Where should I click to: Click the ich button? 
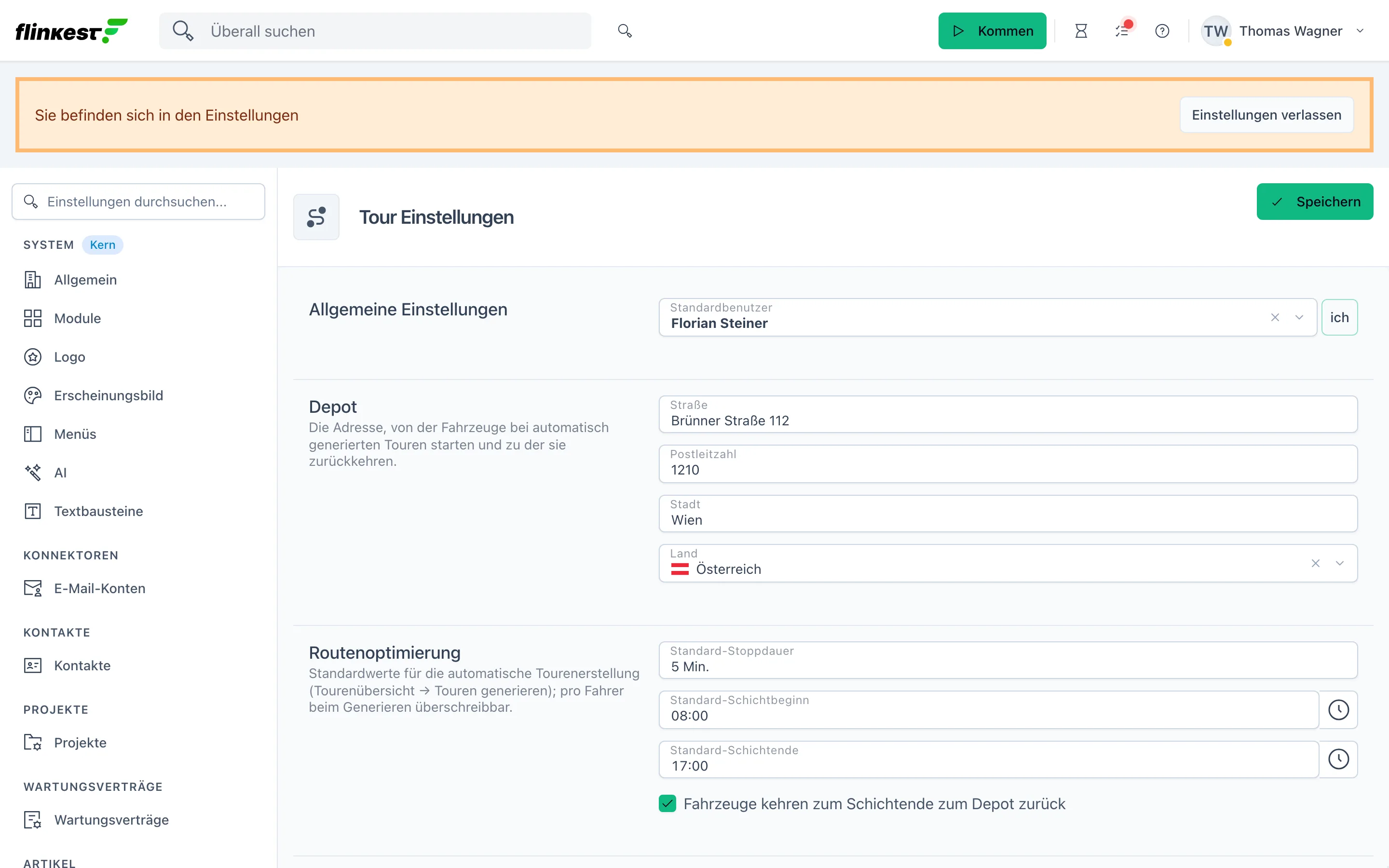(x=1339, y=317)
